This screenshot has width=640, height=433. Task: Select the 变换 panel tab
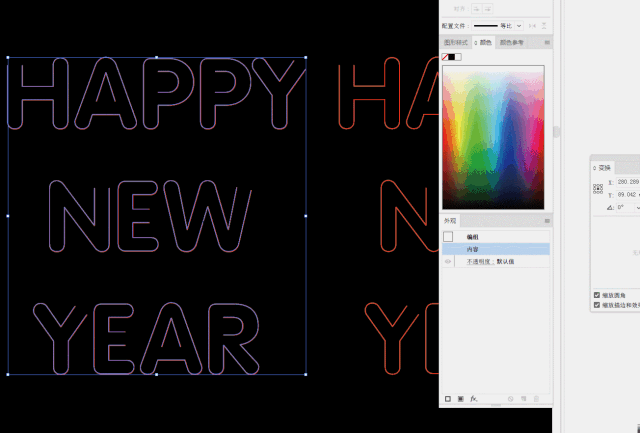click(602, 168)
